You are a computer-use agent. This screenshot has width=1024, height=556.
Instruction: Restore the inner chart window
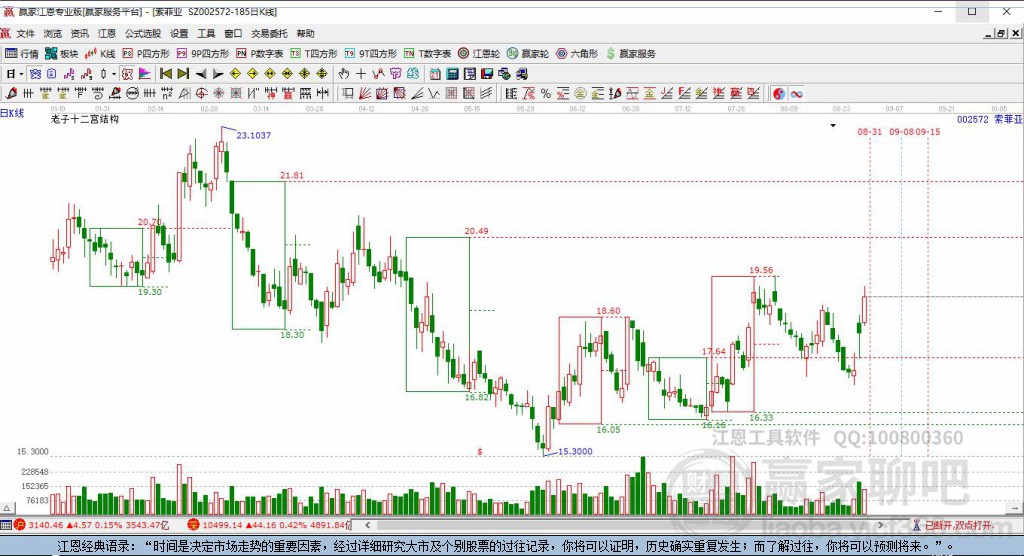(x=1000, y=33)
